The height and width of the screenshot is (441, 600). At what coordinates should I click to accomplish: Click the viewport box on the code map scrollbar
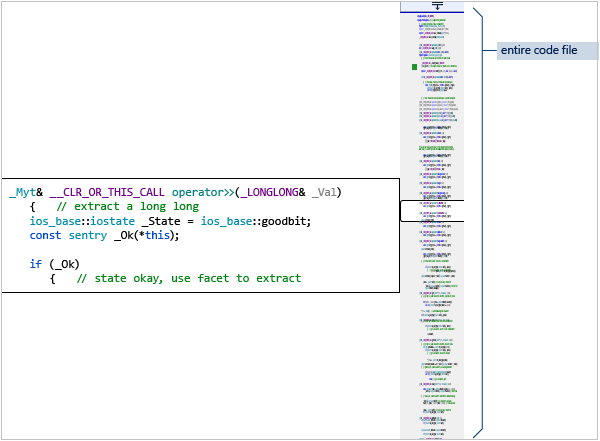coord(432,211)
